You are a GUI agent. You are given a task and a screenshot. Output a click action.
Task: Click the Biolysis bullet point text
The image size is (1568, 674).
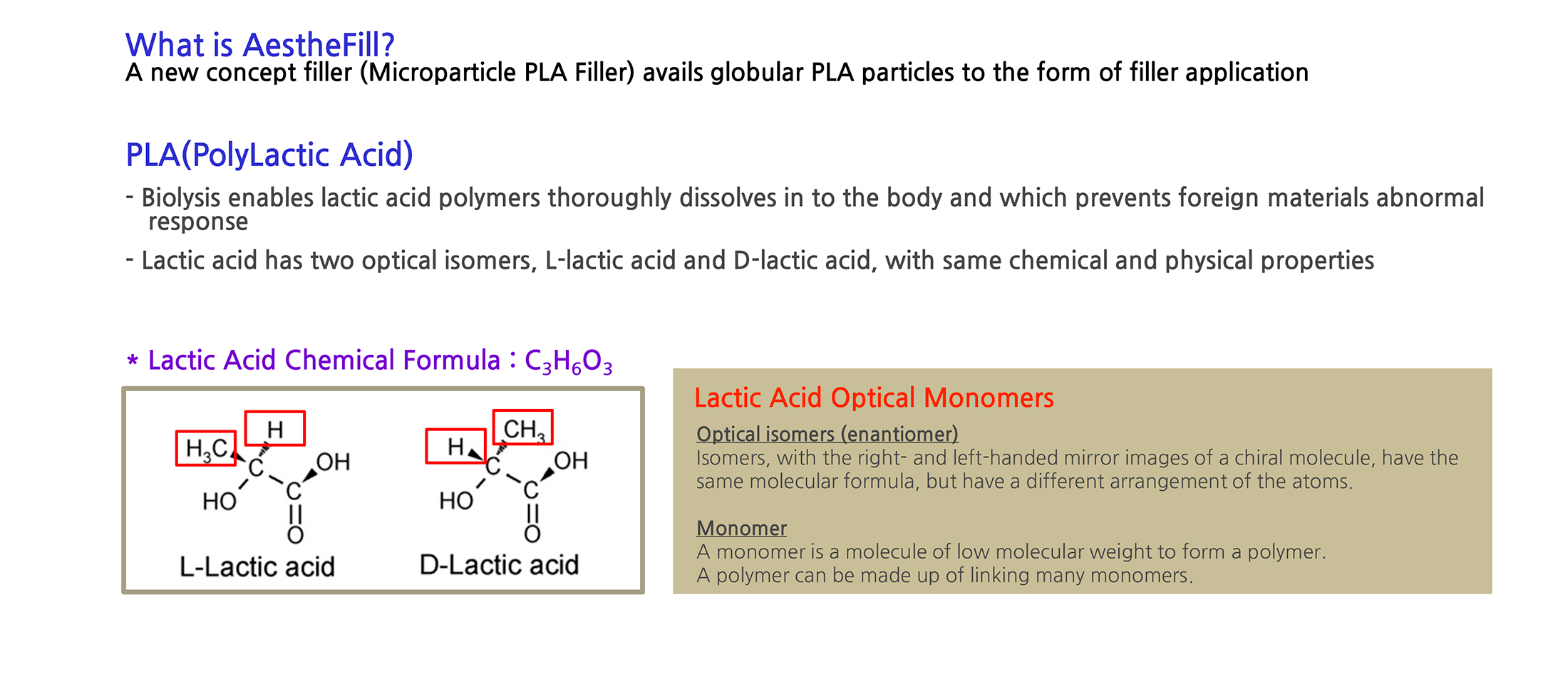tap(805, 198)
